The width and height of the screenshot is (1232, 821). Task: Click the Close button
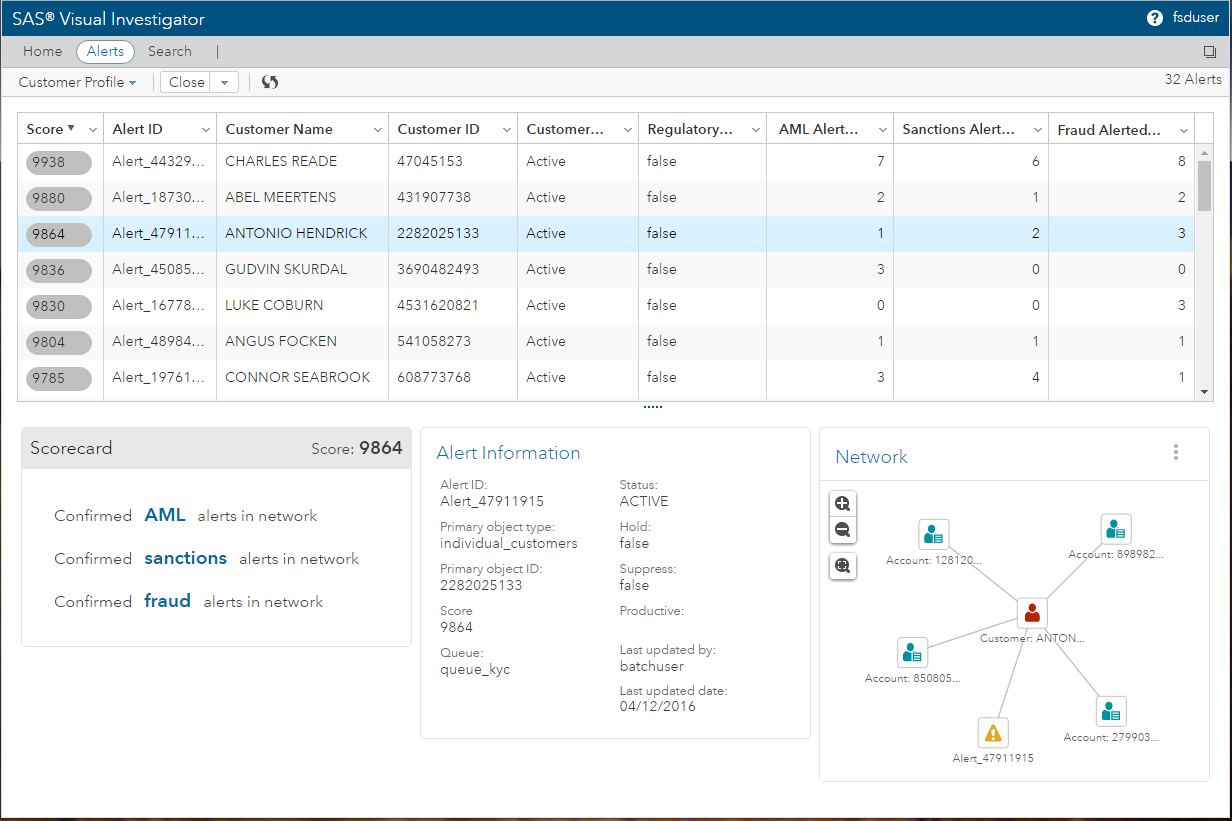(x=187, y=82)
